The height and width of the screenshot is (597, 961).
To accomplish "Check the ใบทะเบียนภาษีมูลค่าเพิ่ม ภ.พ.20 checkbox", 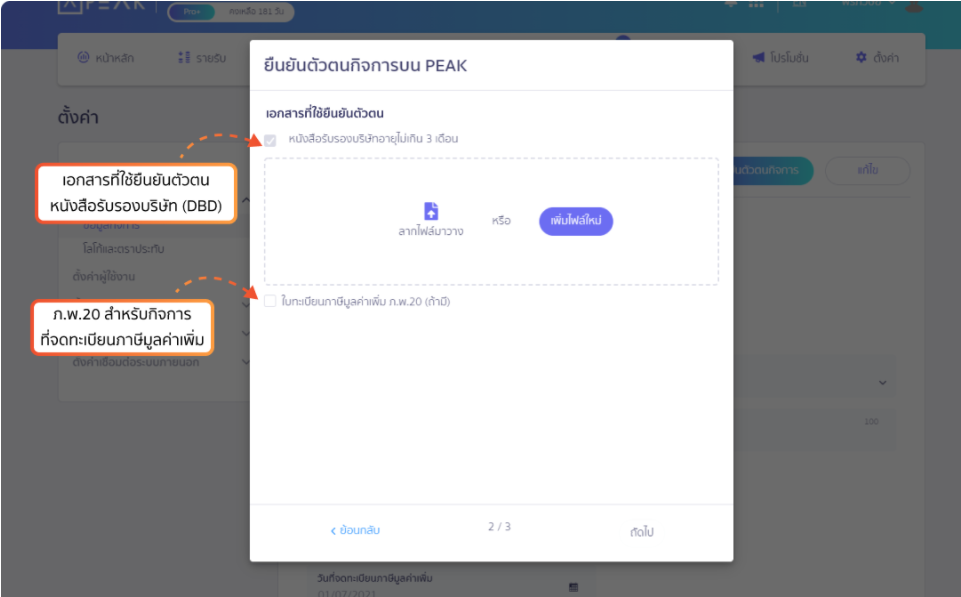I will 270,301.
